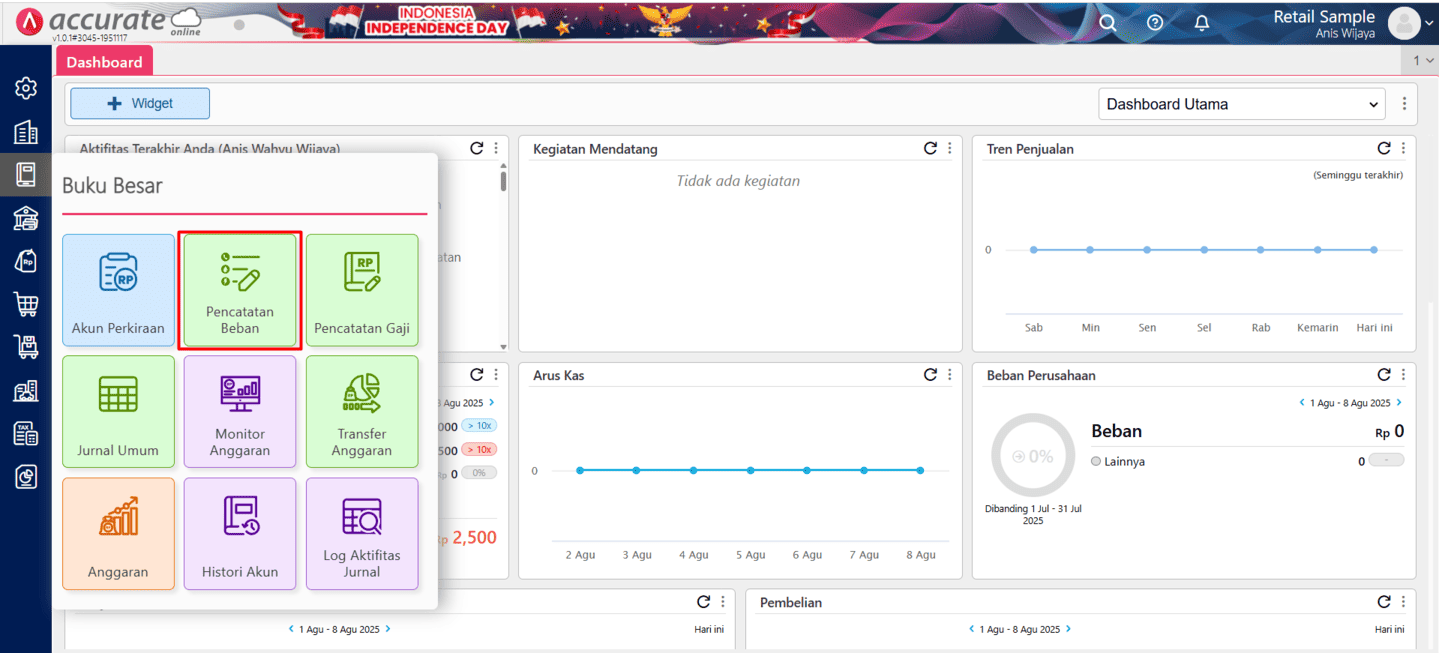Screen dimensions: 1439x653
Task: Click the search magnifier in header
Action: [1108, 23]
